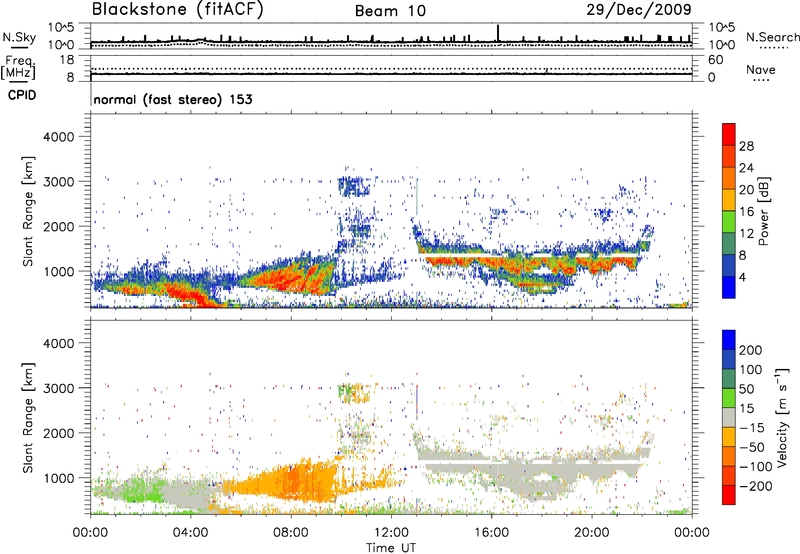Click the 'Freq. [MHz]' axis label
This screenshot has height=554, width=800.
pyautogui.click(x=19, y=67)
